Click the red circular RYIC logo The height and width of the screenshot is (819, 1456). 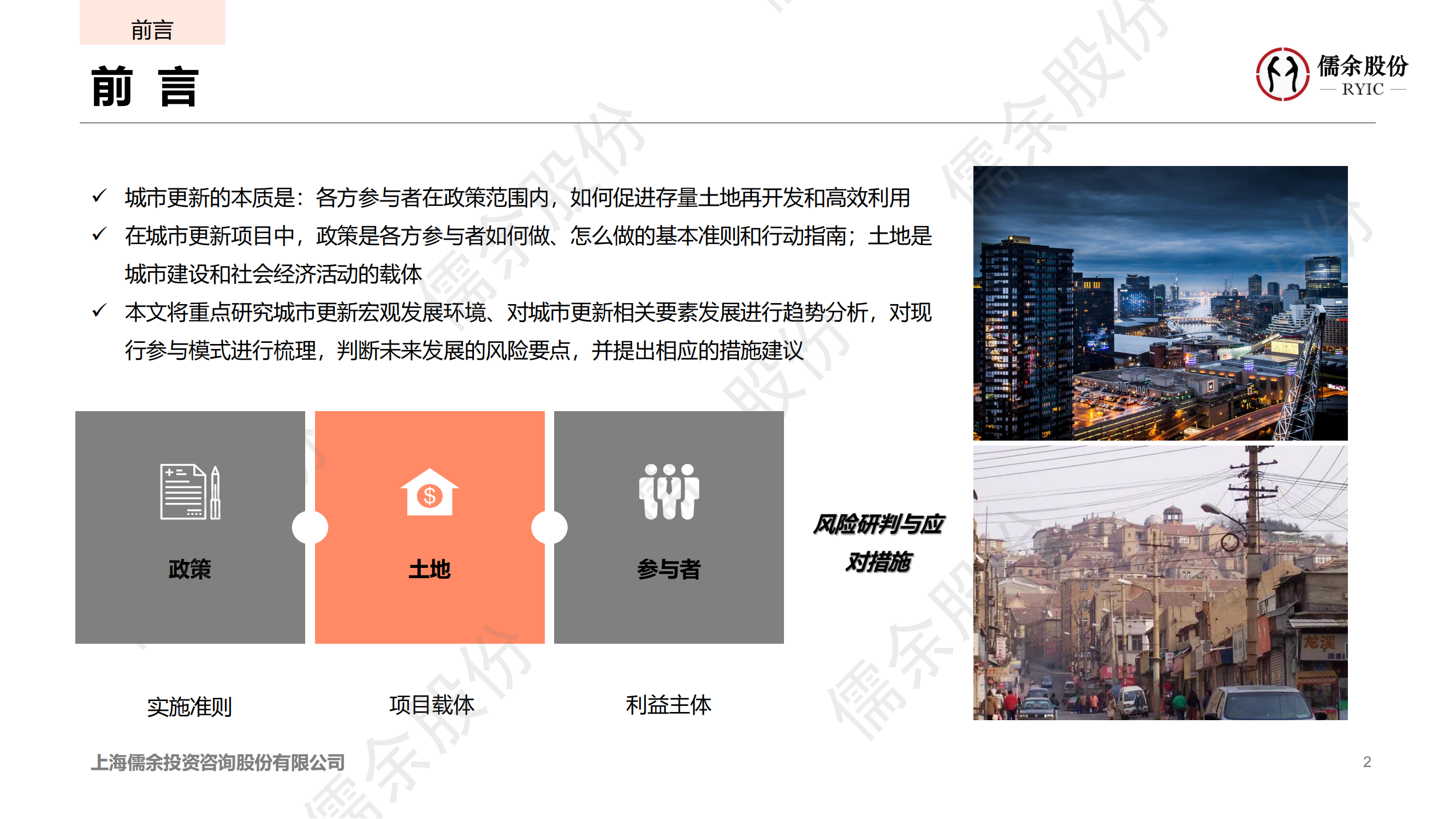[x=1282, y=75]
